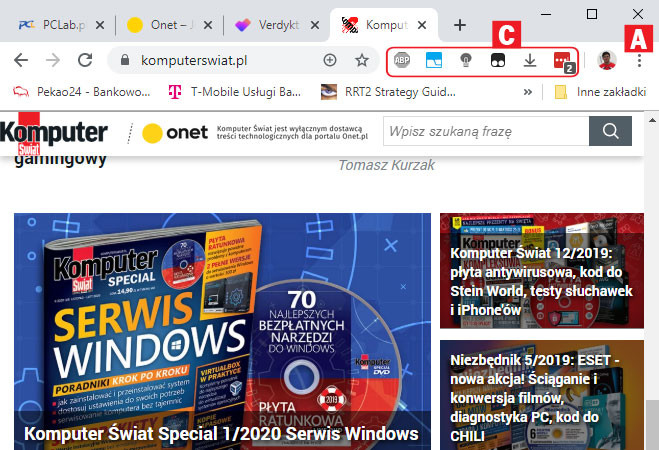Open the black mask extension icon
The height and width of the screenshot is (450, 659).
point(498,60)
